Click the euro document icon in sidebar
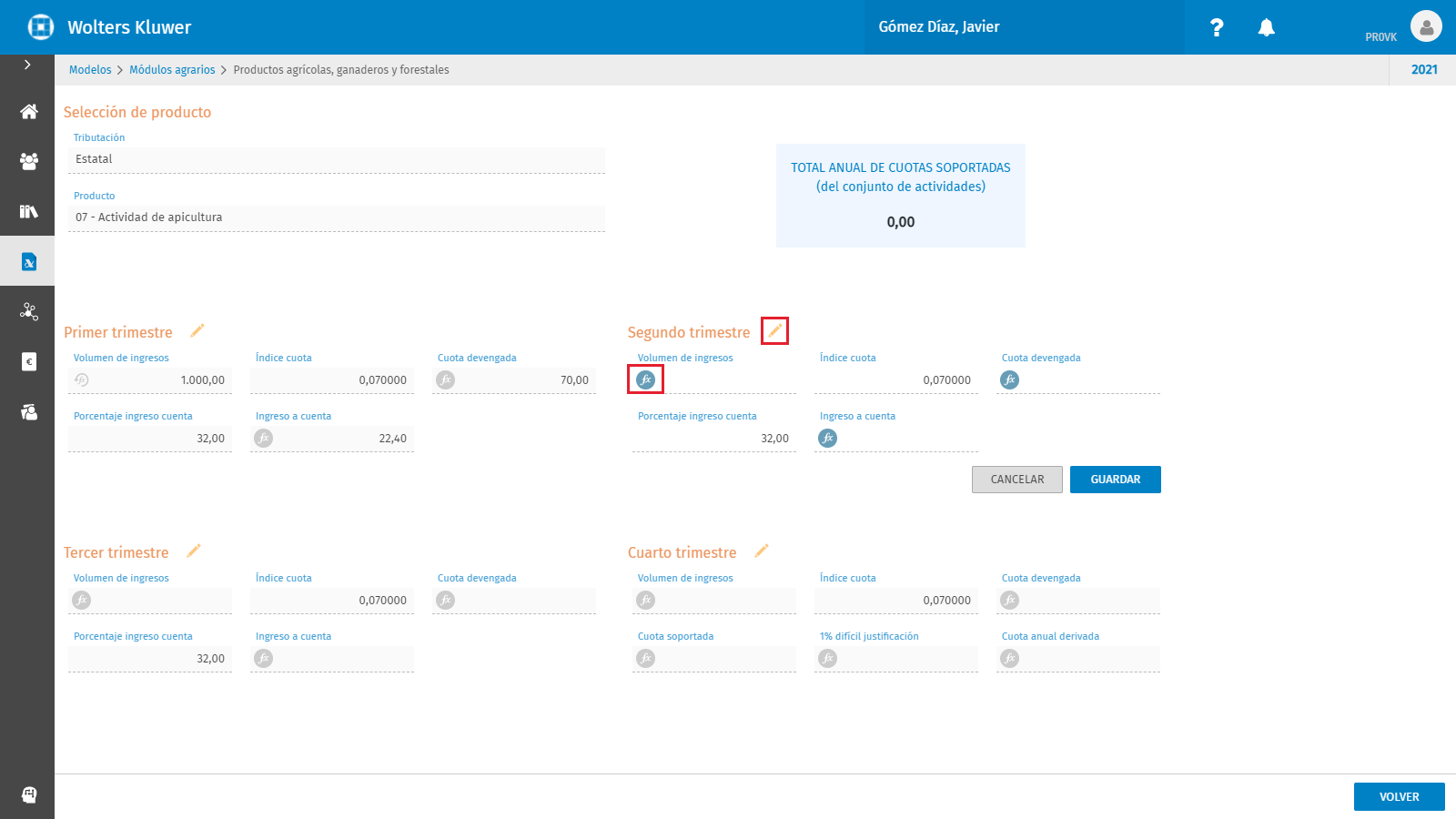Viewport: 1456px width, 819px height. point(28,361)
